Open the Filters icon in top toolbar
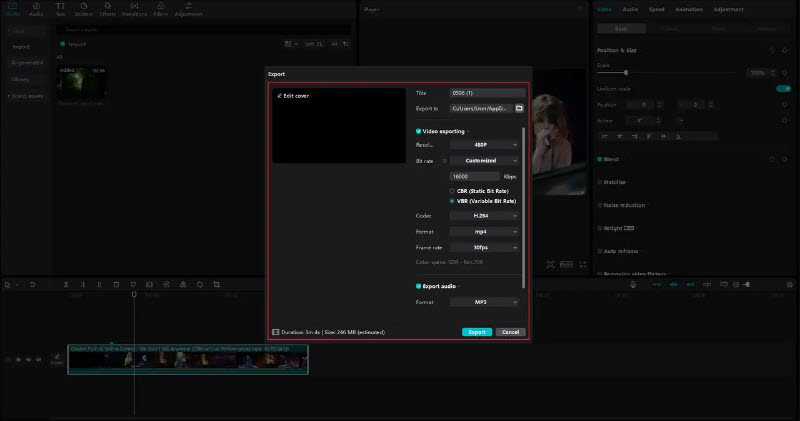 [x=160, y=8]
